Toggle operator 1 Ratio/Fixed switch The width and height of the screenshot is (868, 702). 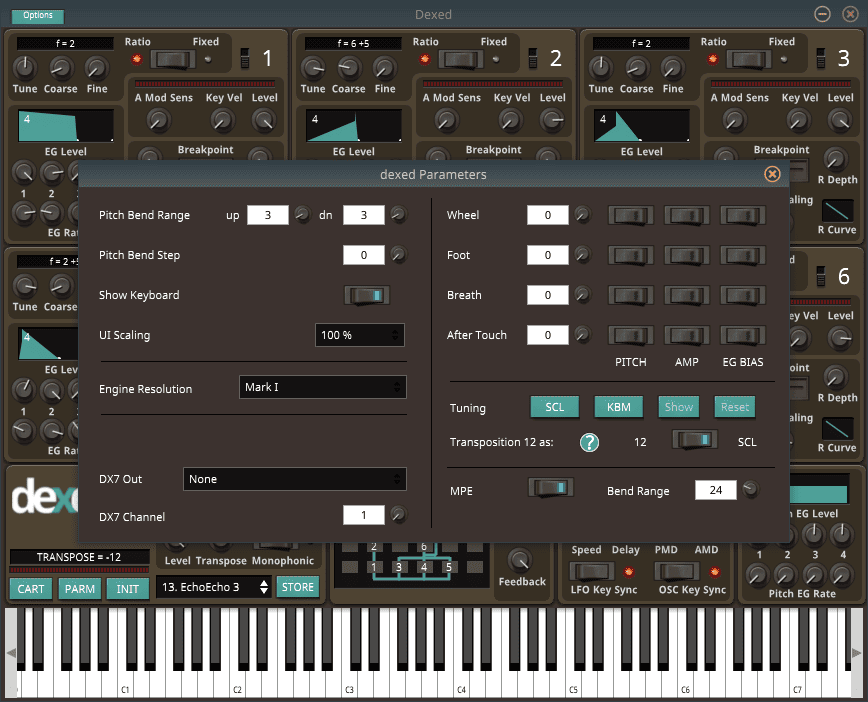[173, 59]
